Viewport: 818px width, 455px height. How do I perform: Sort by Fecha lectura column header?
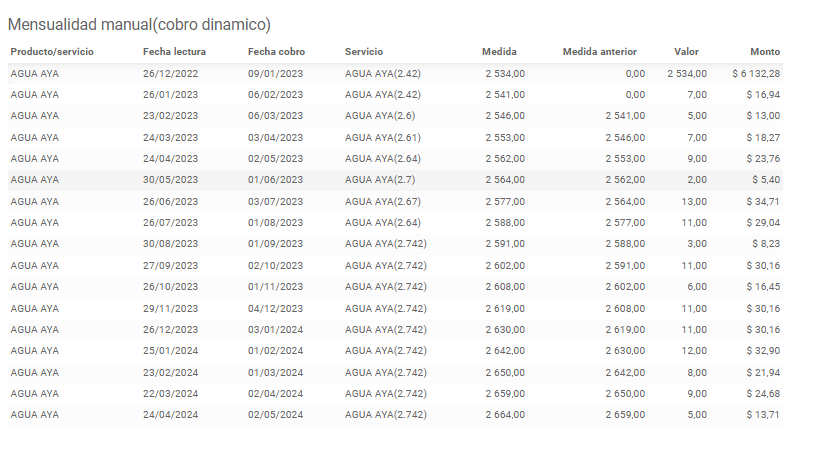point(174,52)
